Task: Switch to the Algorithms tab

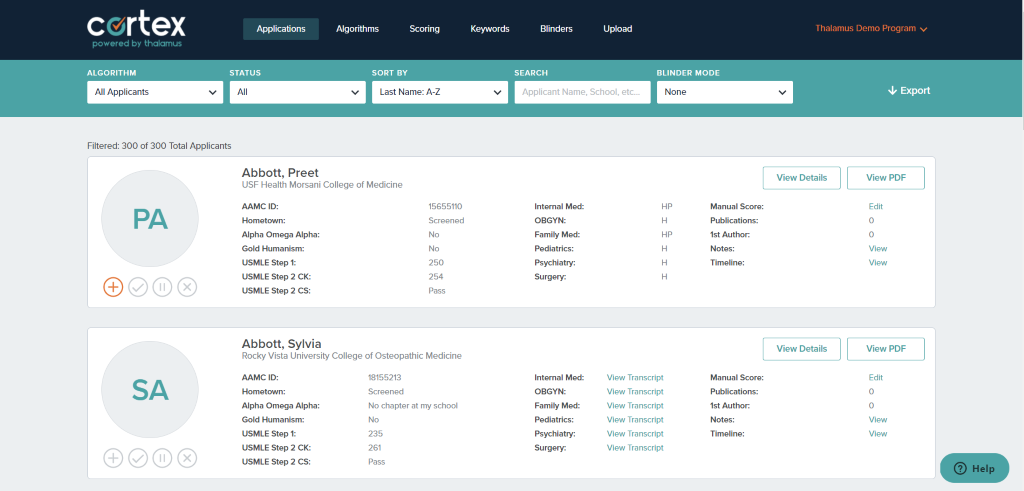Action: point(357,29)
